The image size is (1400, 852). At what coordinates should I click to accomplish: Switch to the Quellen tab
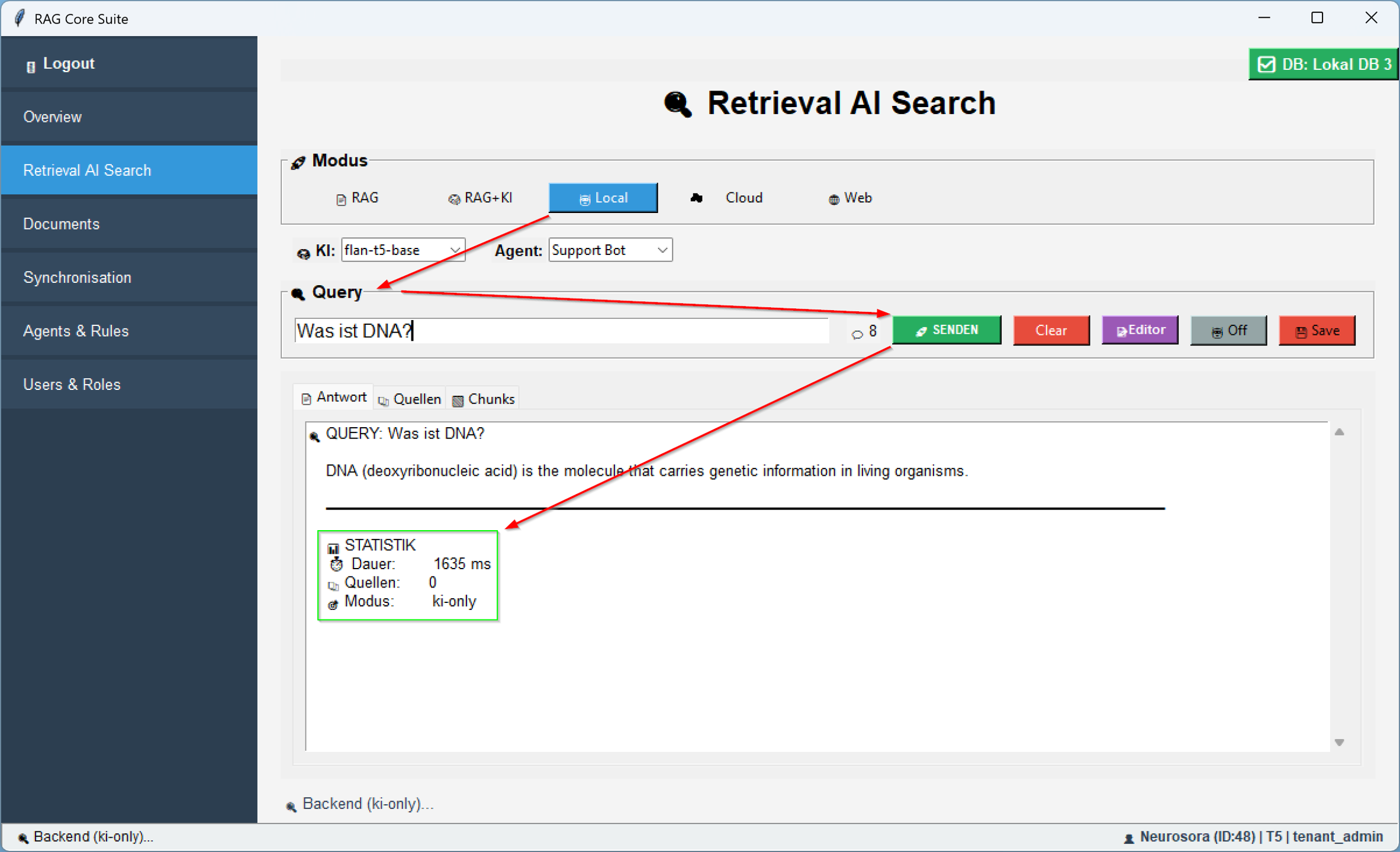point(410,399)
